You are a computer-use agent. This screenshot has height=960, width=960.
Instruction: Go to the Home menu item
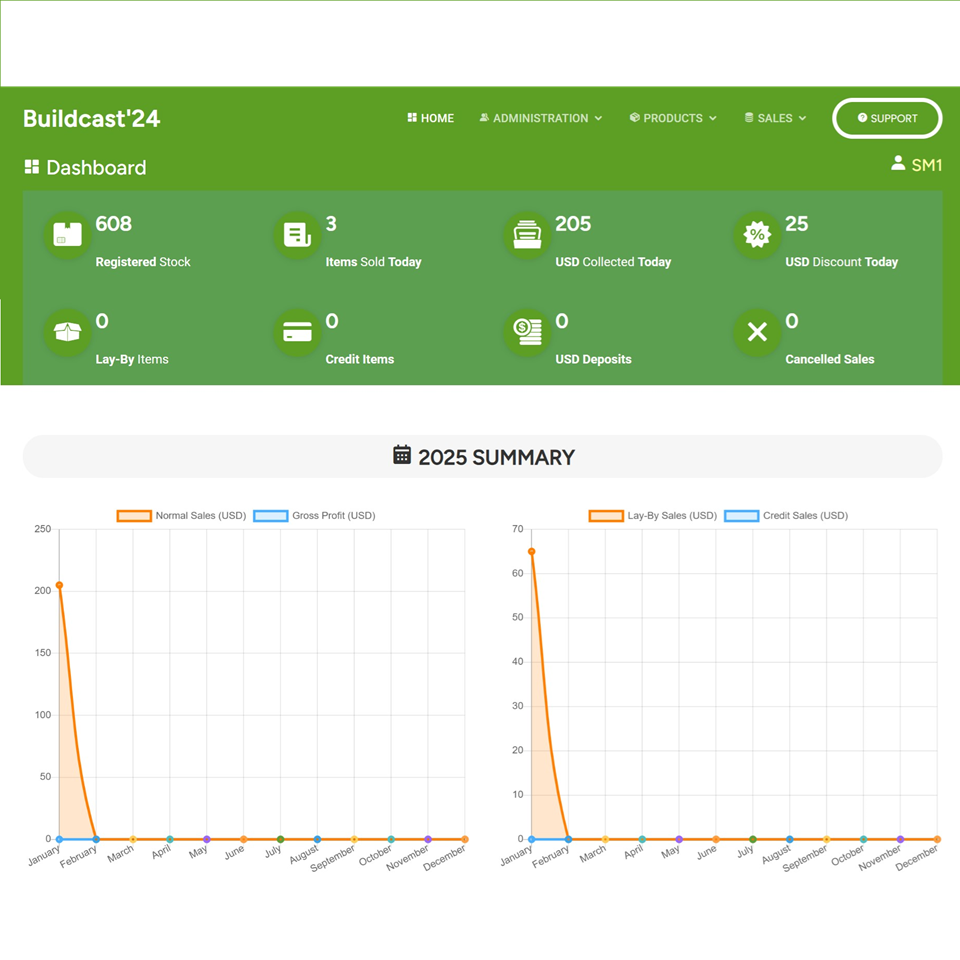(x=430, y=118)
